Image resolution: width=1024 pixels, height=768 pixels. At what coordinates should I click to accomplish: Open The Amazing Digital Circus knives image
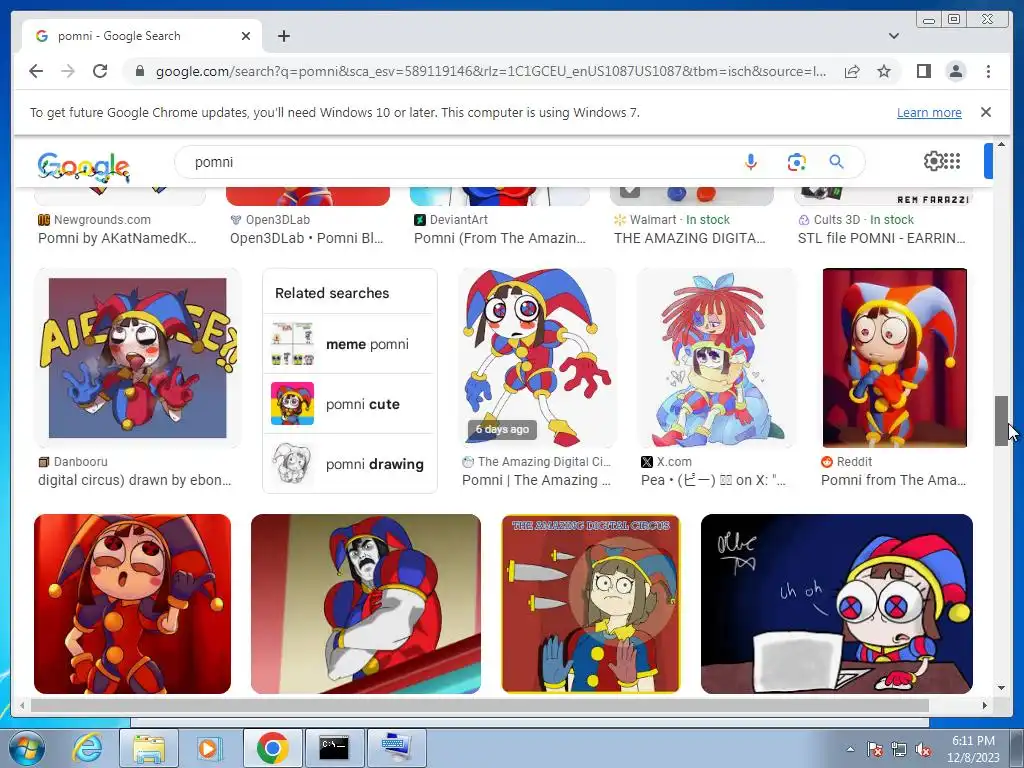point(591,603)
